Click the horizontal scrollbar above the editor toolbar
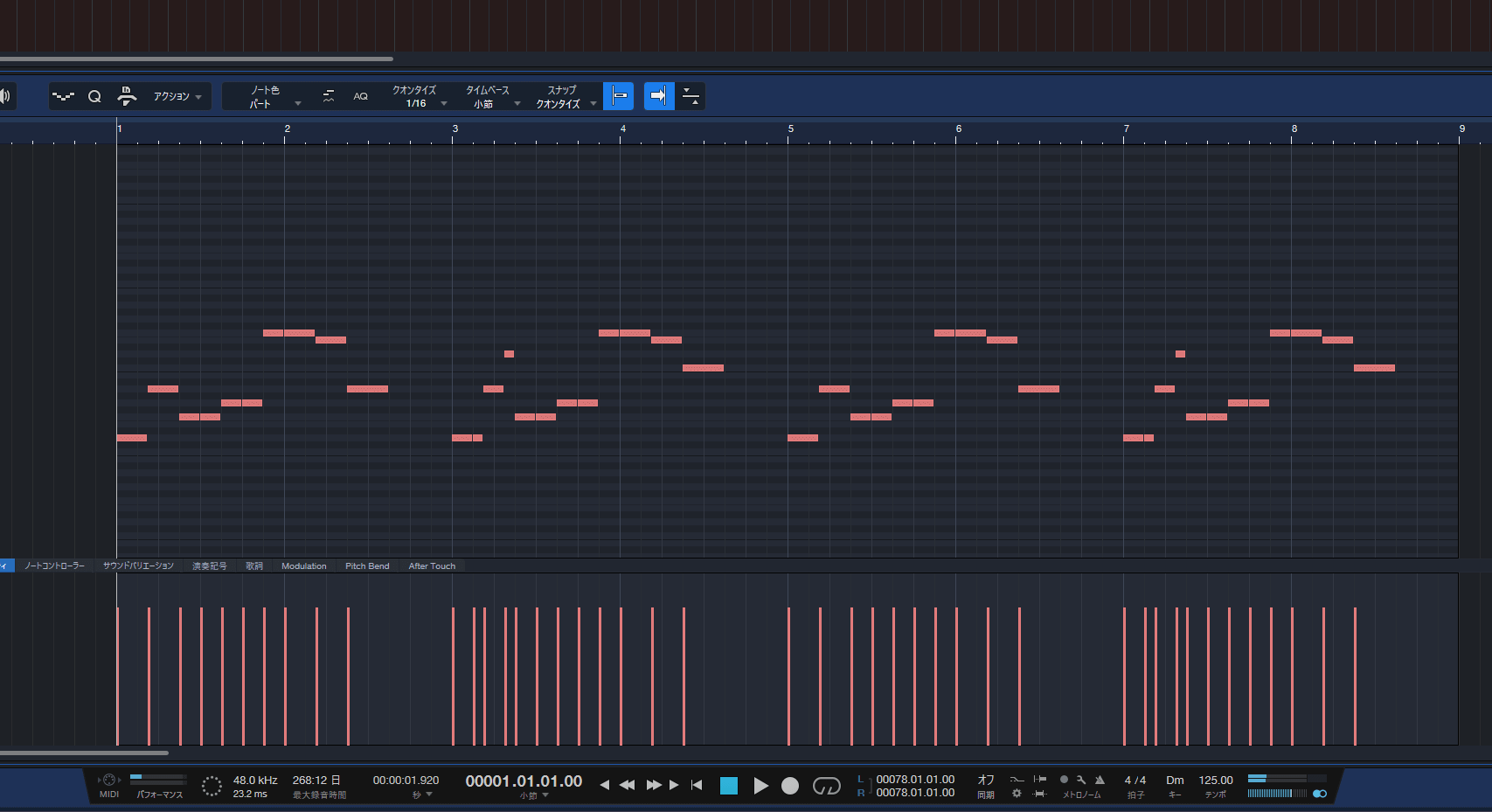Image resolution: width=1492 pixels, height=812 pixels. click(197, 59)
